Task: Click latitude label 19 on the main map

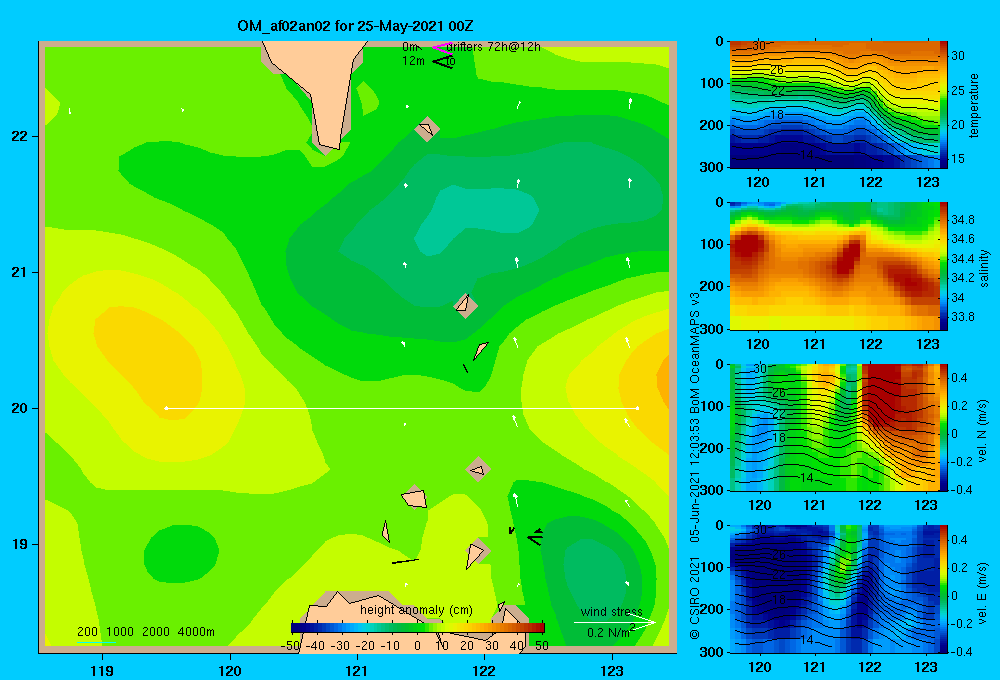Action: 20,544
